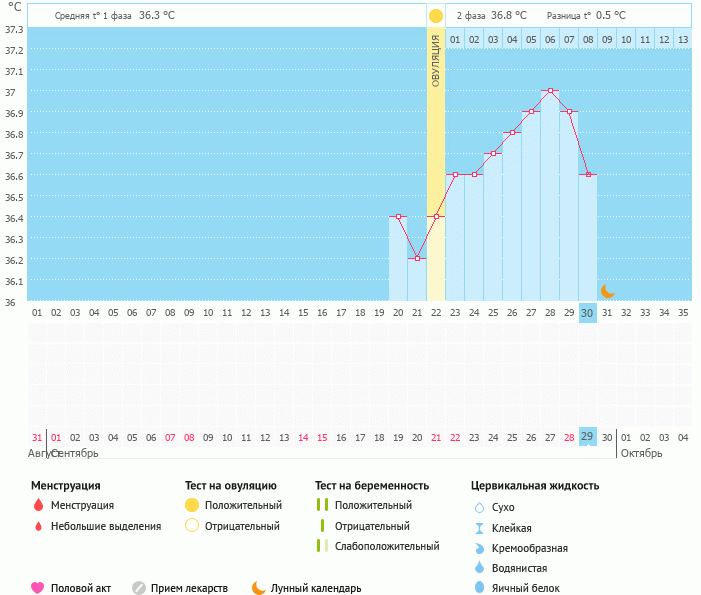Screen dimensions: 701x595
Task: Select phase two day 01 header cell
Action: pyautogui.click(x=455, y=40)
